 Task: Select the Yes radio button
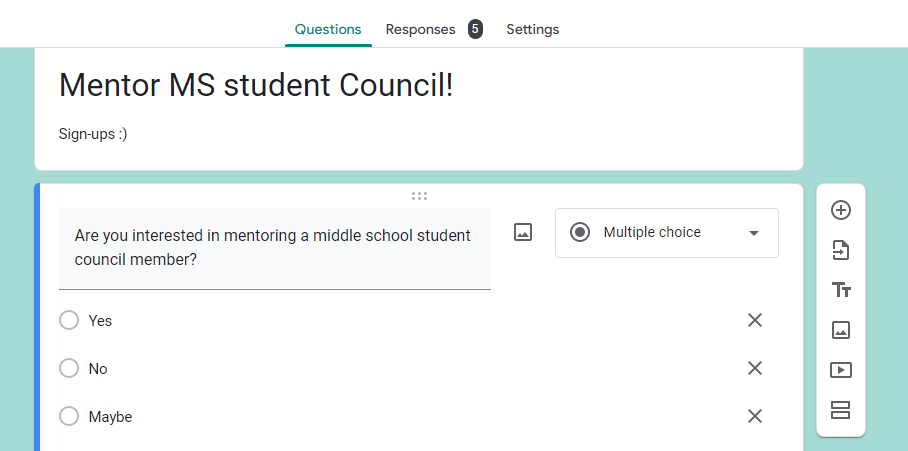[x=69, y=320]
